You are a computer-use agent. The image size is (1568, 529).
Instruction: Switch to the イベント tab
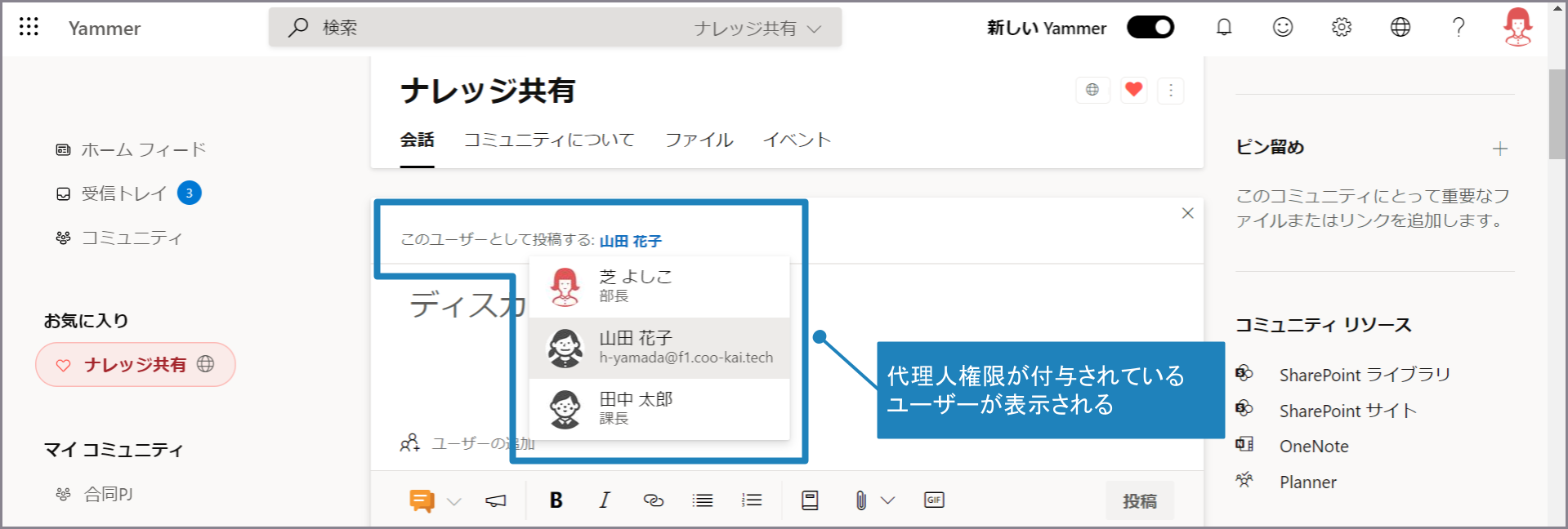(797, 140)
